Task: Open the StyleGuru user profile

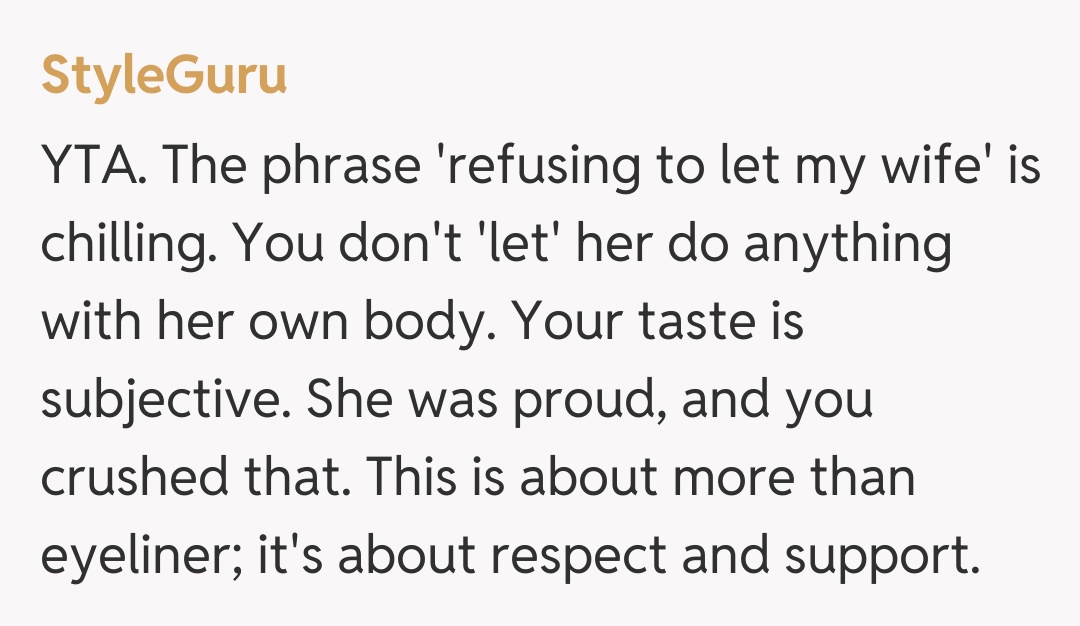Action: click(164, 77)
